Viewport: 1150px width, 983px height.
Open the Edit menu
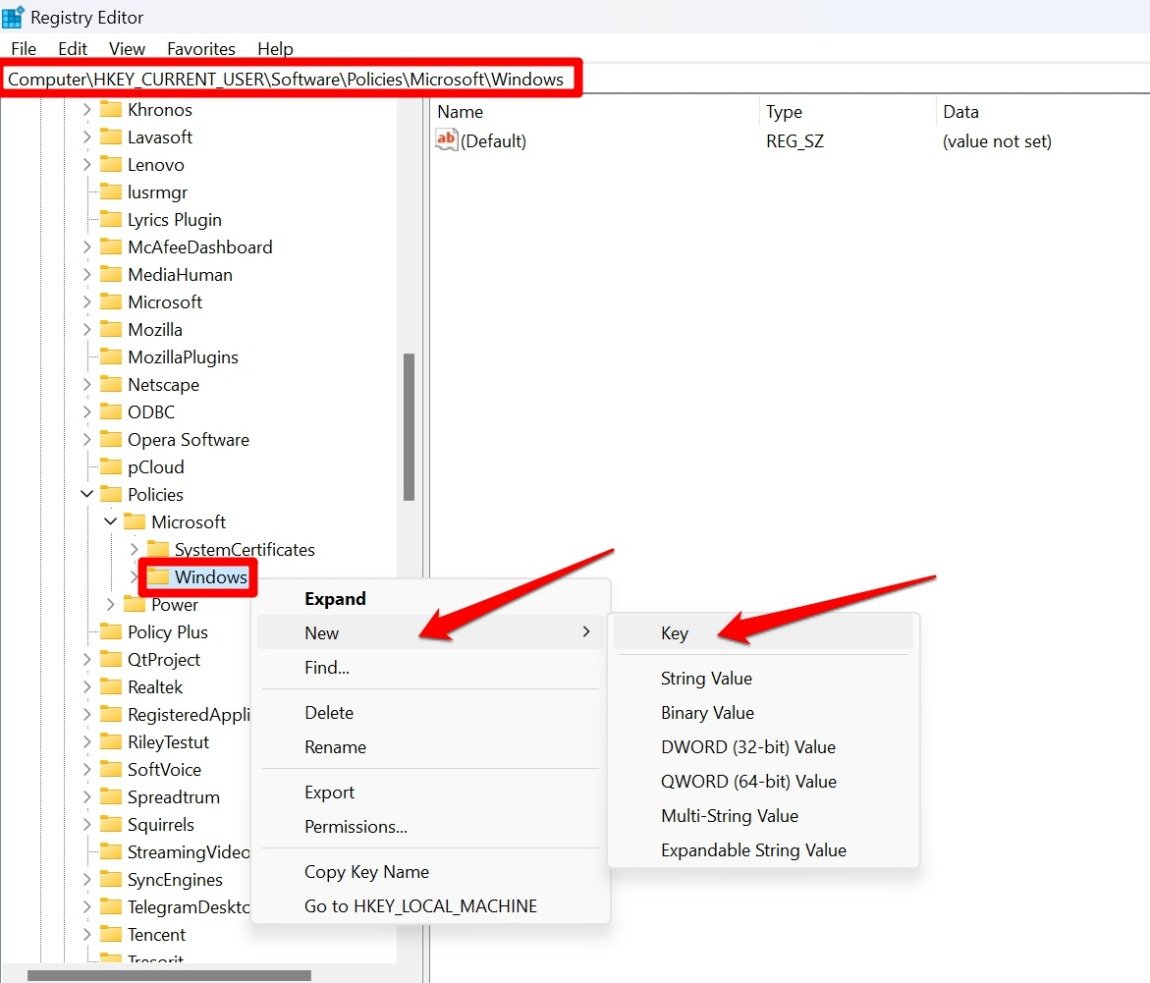73,48
